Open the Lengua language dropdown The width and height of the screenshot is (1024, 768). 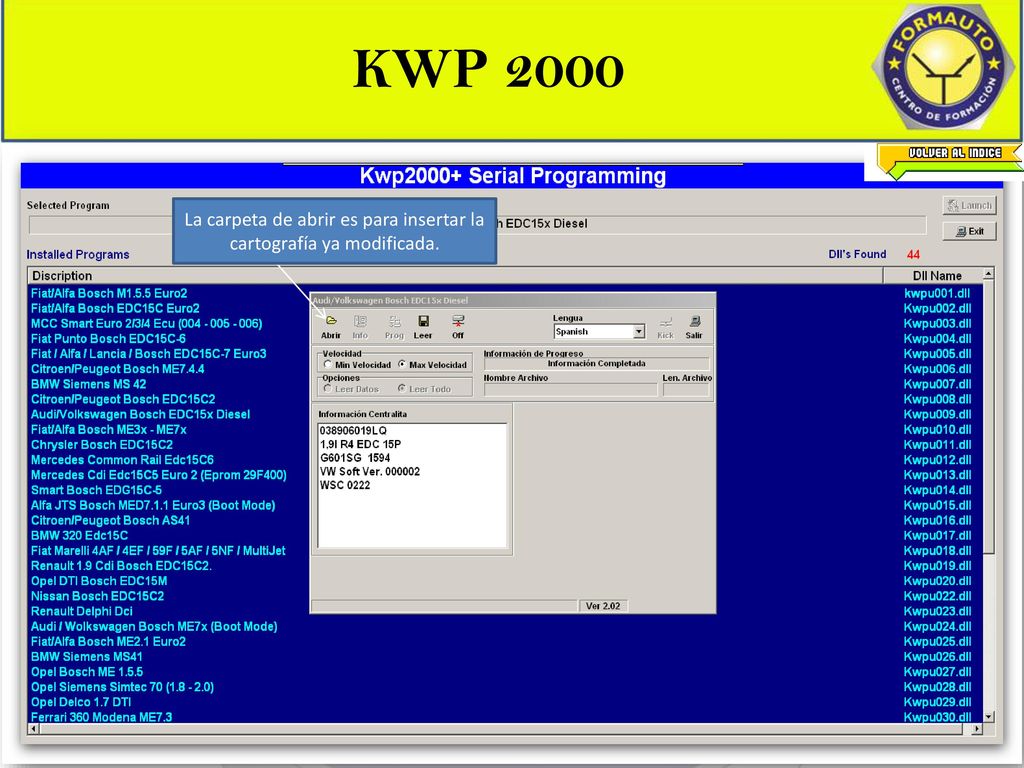pyautogui.click(x=639, y=332)
